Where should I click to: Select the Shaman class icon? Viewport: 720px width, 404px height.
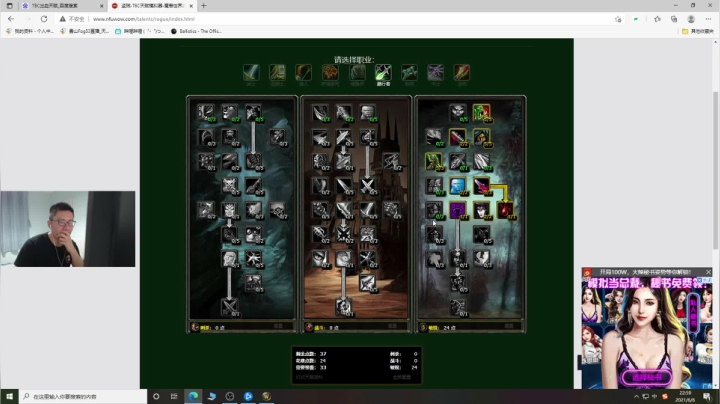click(330, 73)
